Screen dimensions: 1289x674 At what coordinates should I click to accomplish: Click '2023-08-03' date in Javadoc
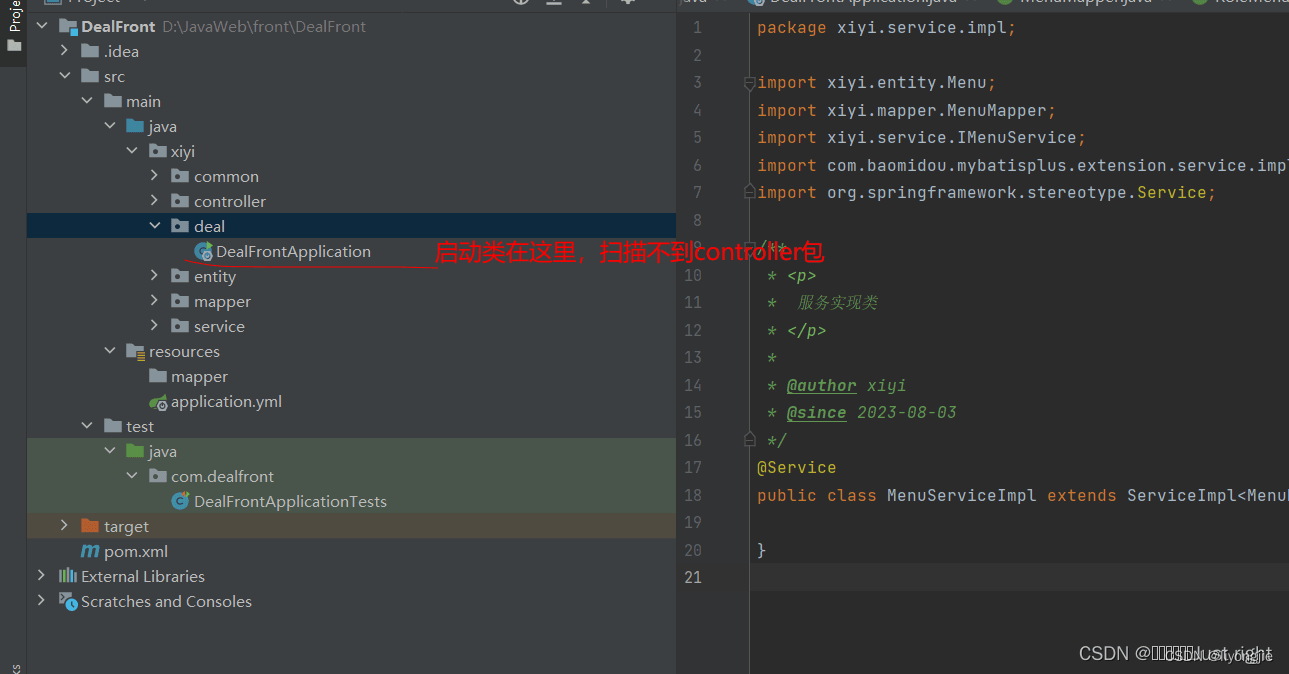906,413
